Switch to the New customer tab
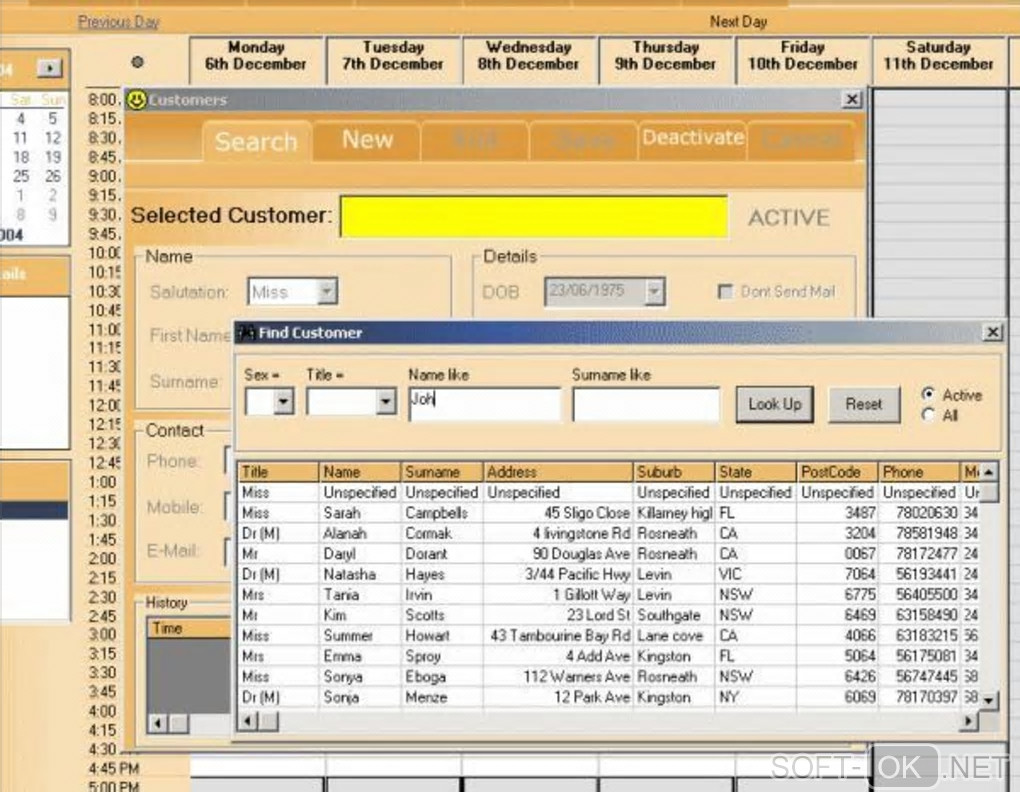 pos(367,140)
